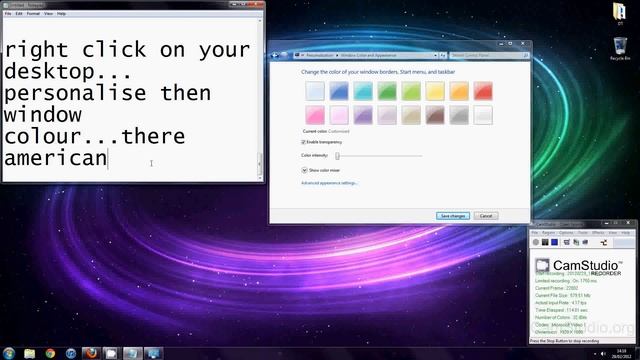Open Notepad's File menu
The height and width of the screenshot is (360, 640).
pos(8,13)
